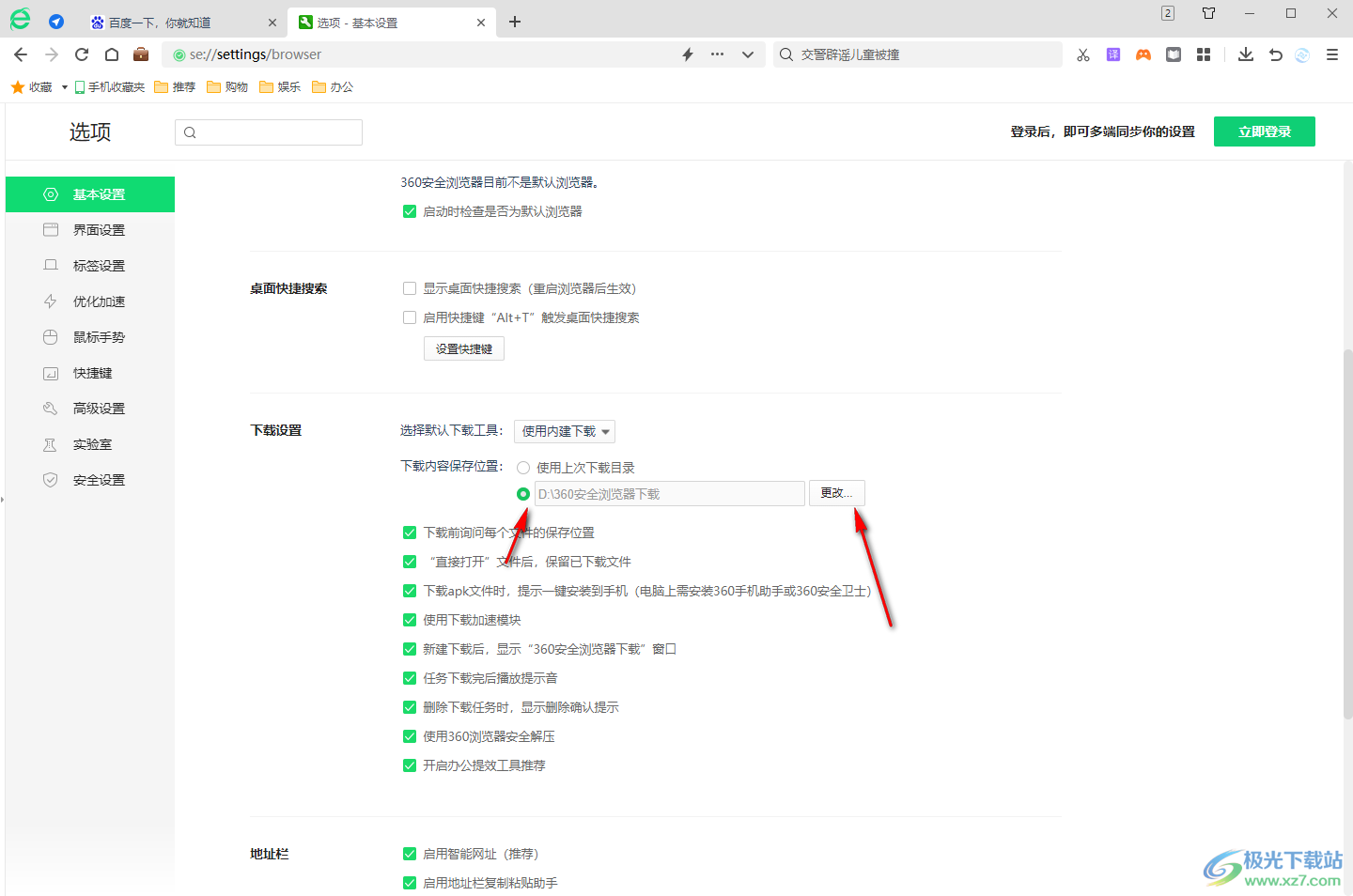1353x896 pixels.
Task: Open the 推荐 bookmarks folder
Action: (x=175, y=87)
